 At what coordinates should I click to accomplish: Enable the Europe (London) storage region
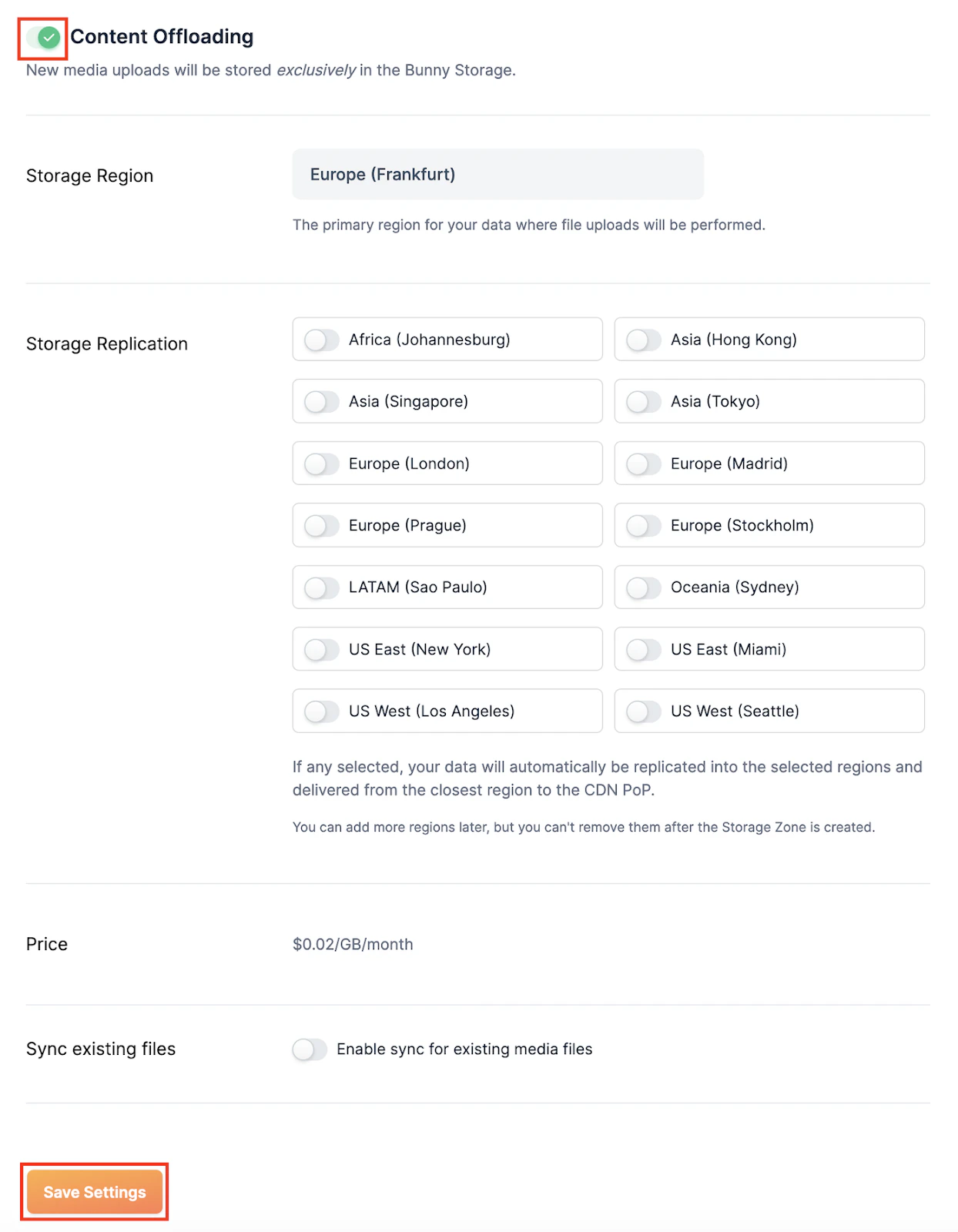(x=321, y=463)
